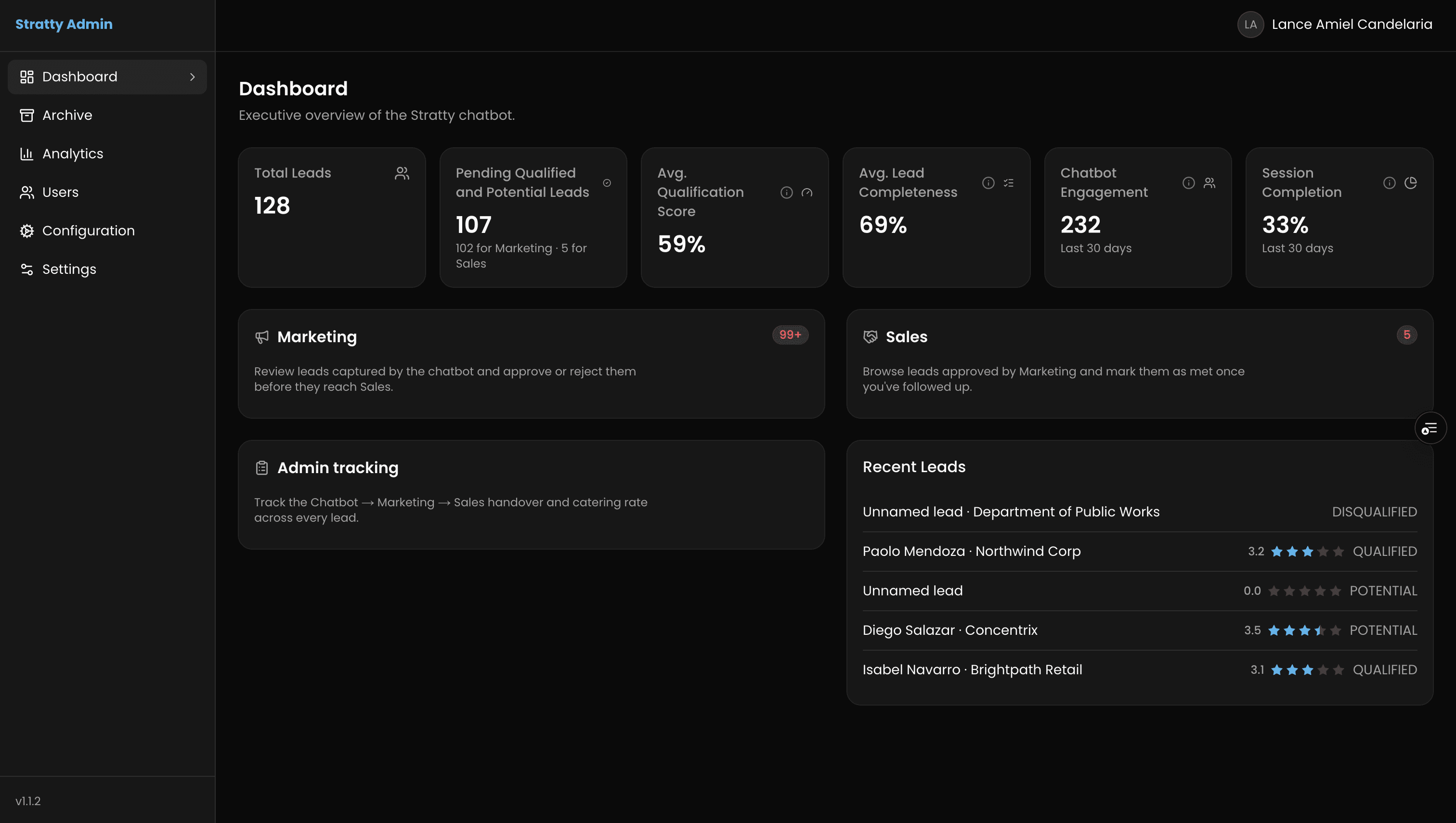Click the DISQUALIFIED status label
This screenshot has height=823, width=1456.
pyautogui.click(x=1374, y=512)
